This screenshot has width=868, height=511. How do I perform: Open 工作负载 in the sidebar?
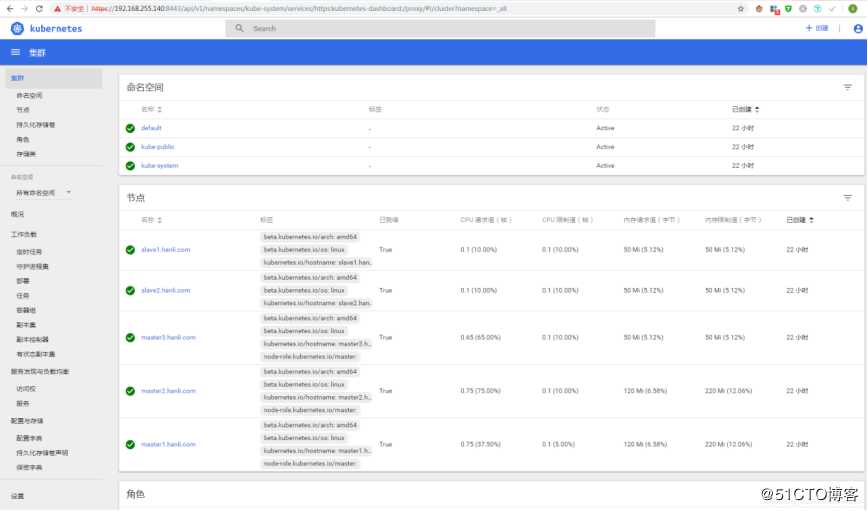pyautogui.click(x=24, y=235)
